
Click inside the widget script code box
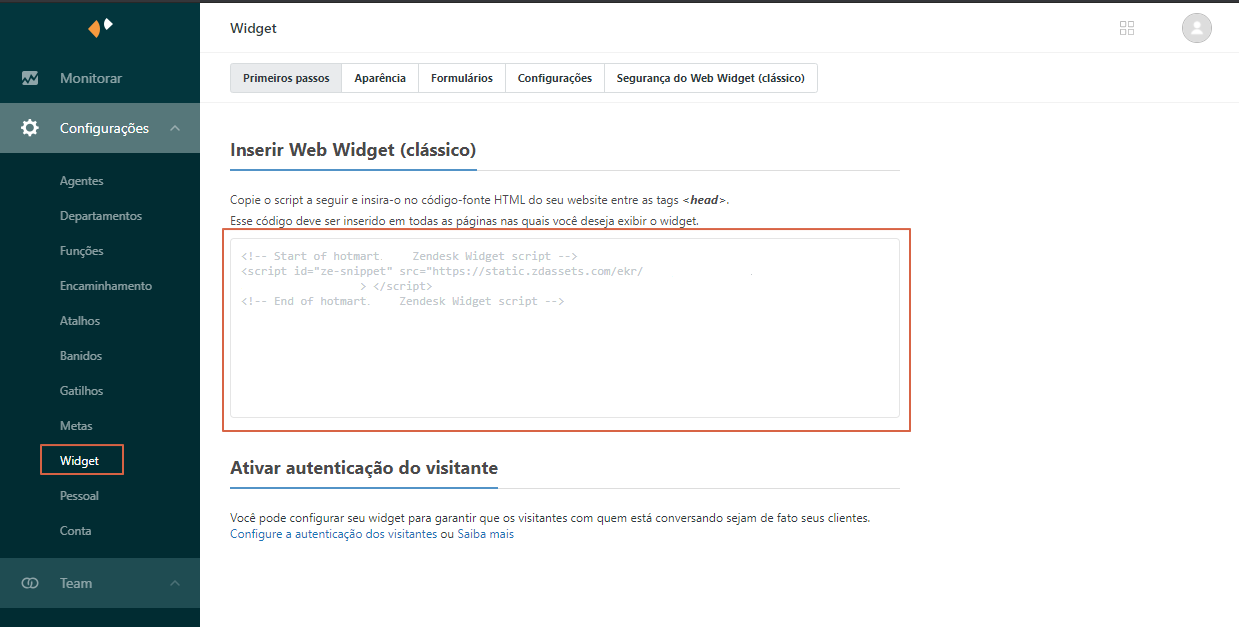coord(565,328)
